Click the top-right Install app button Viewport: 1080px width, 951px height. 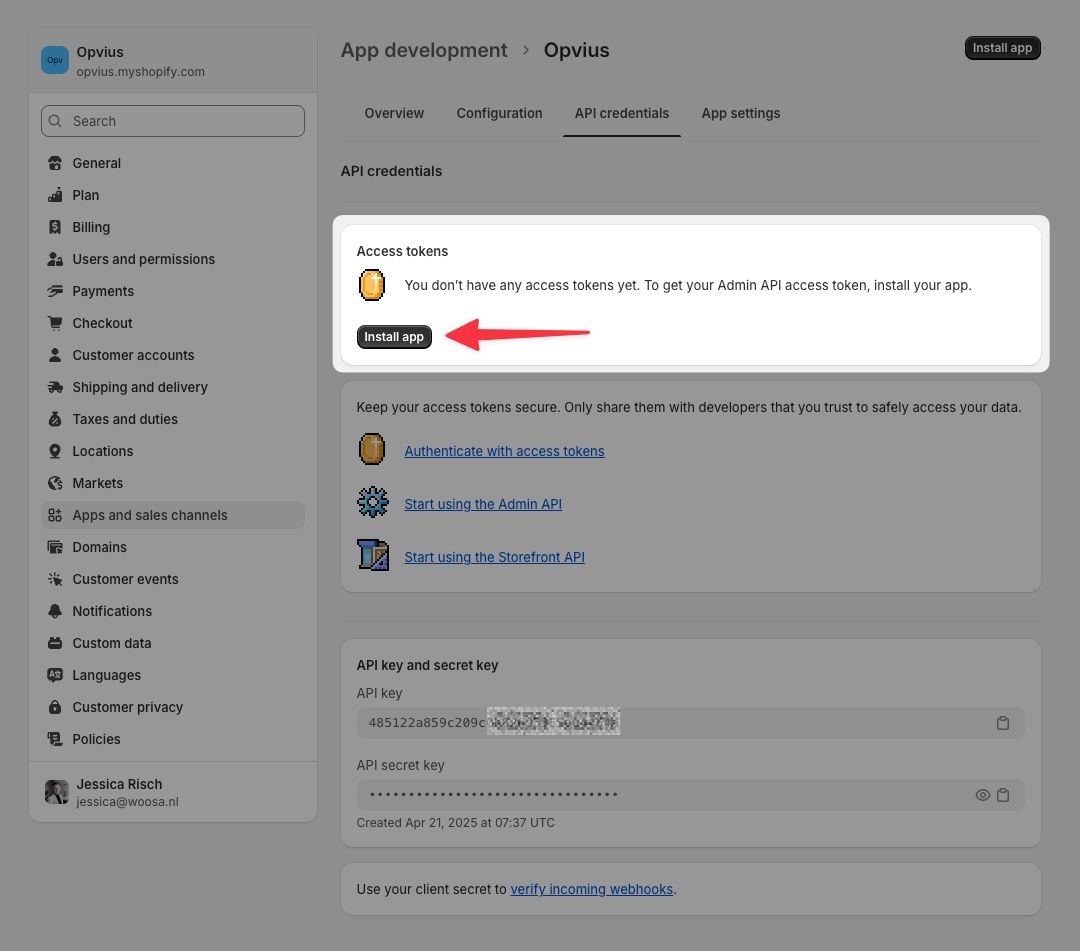pos(1002,48)
